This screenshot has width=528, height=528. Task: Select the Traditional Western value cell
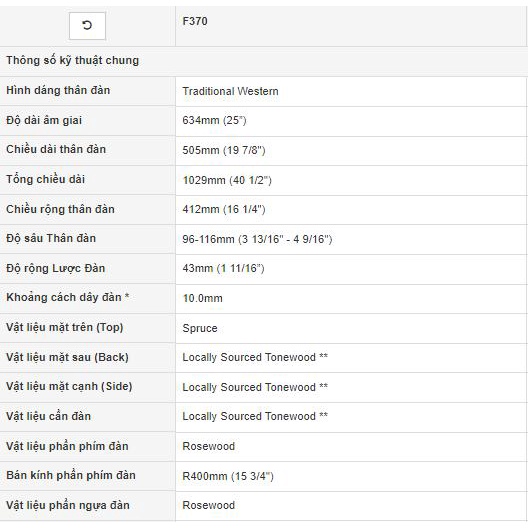tap(230, 91)
